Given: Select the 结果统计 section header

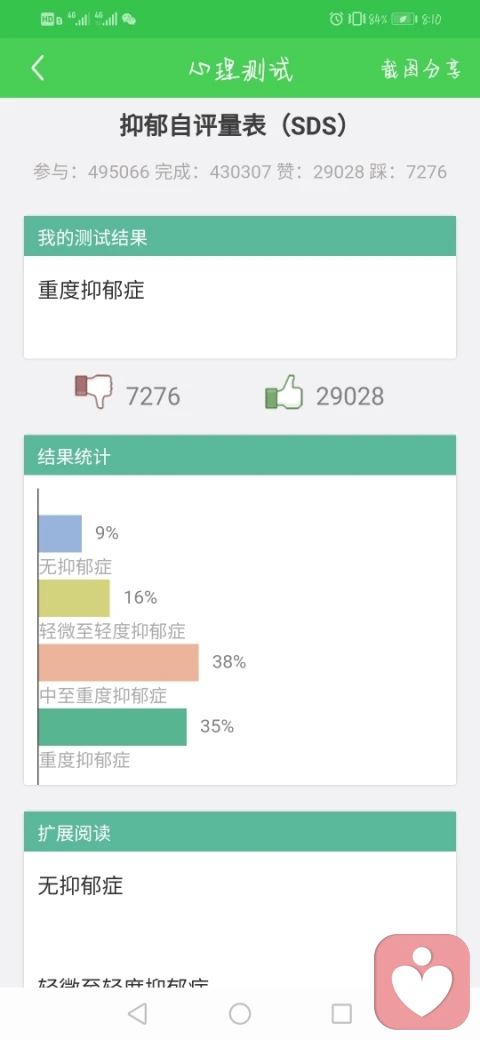Looking at the screenshot, I should click(x=240, y=456).
